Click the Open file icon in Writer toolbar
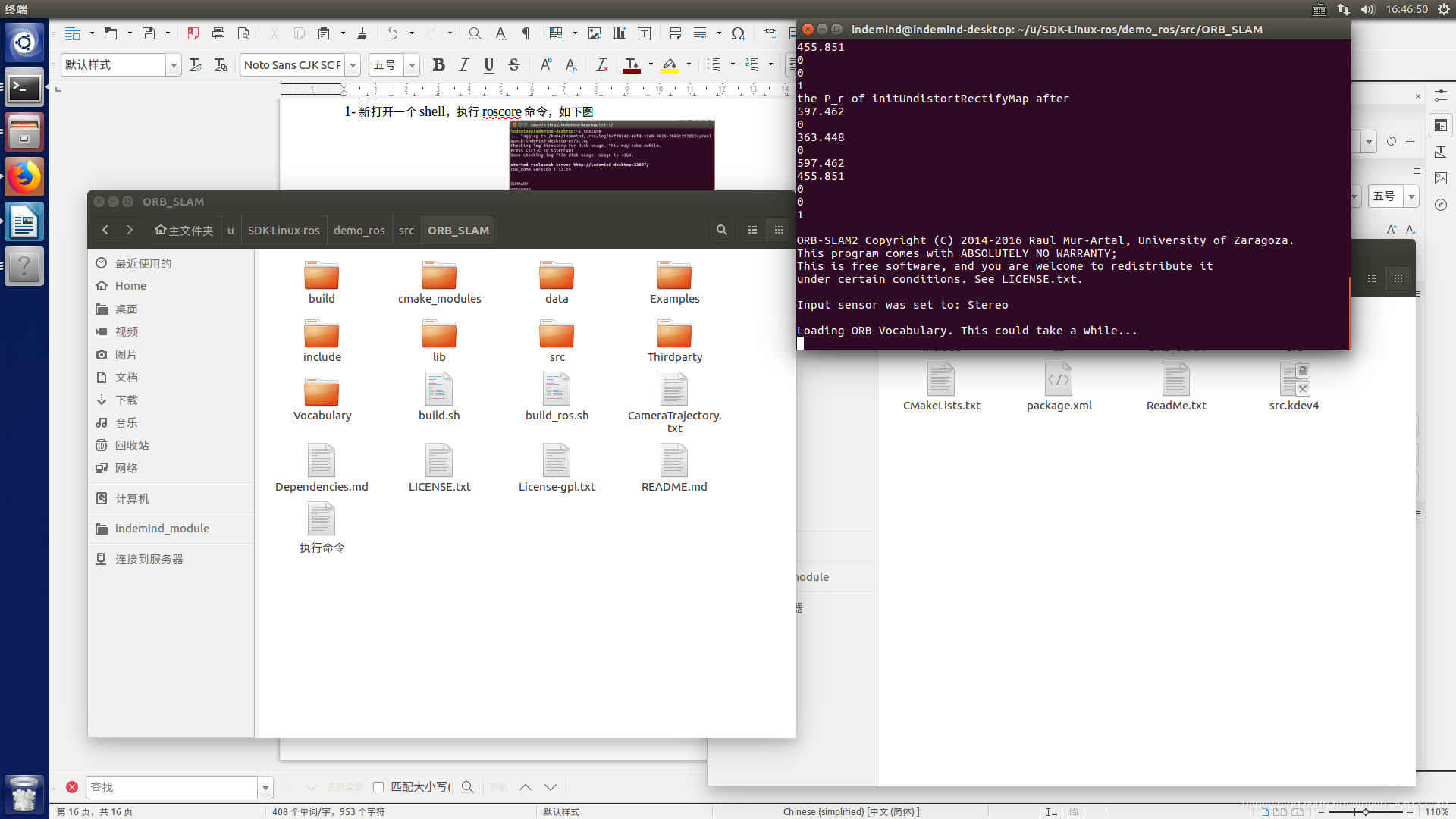The width and height of the screenshot is (1456, 819). pos(111,33)
